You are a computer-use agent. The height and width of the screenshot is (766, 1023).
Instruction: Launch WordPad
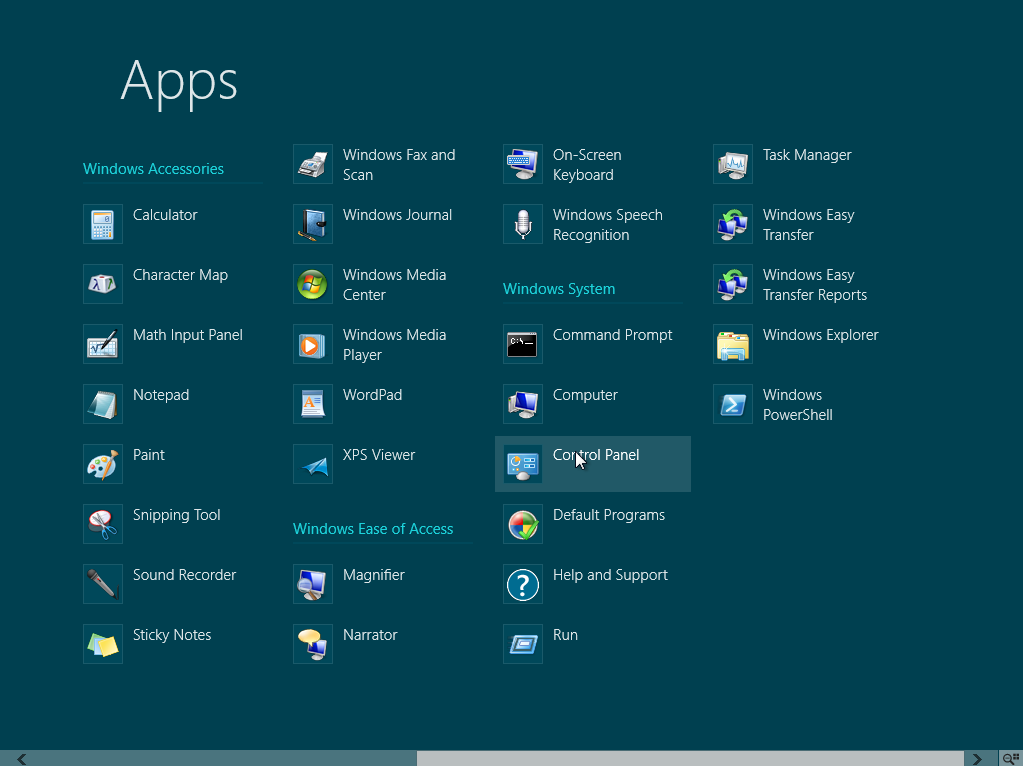point(348,404)
